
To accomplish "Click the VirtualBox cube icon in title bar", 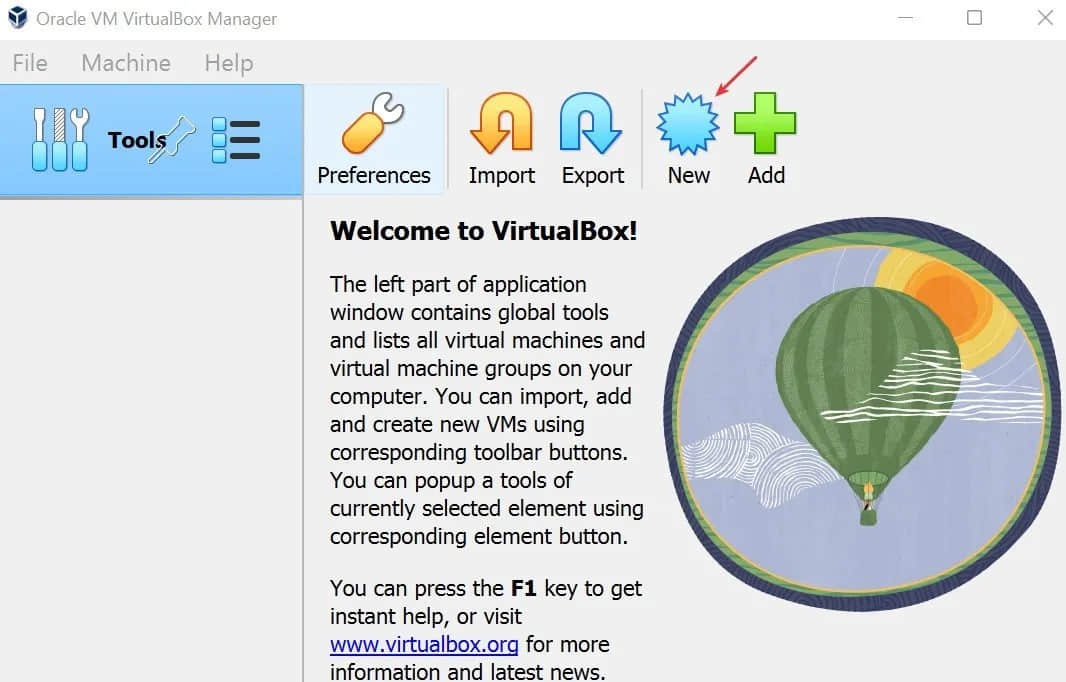I will 18,18.
